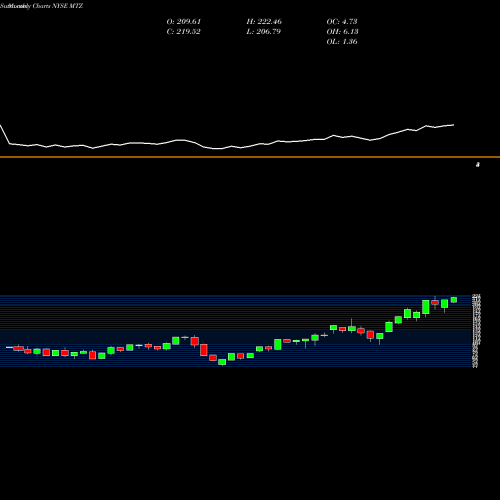
Task: Click the last green candlestick on the chart
Action: coord(454,300)
